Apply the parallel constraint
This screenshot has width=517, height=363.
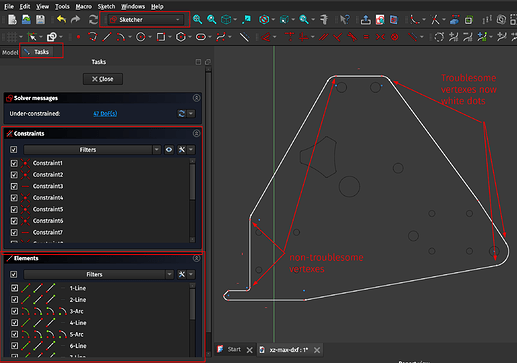point(323,37)
